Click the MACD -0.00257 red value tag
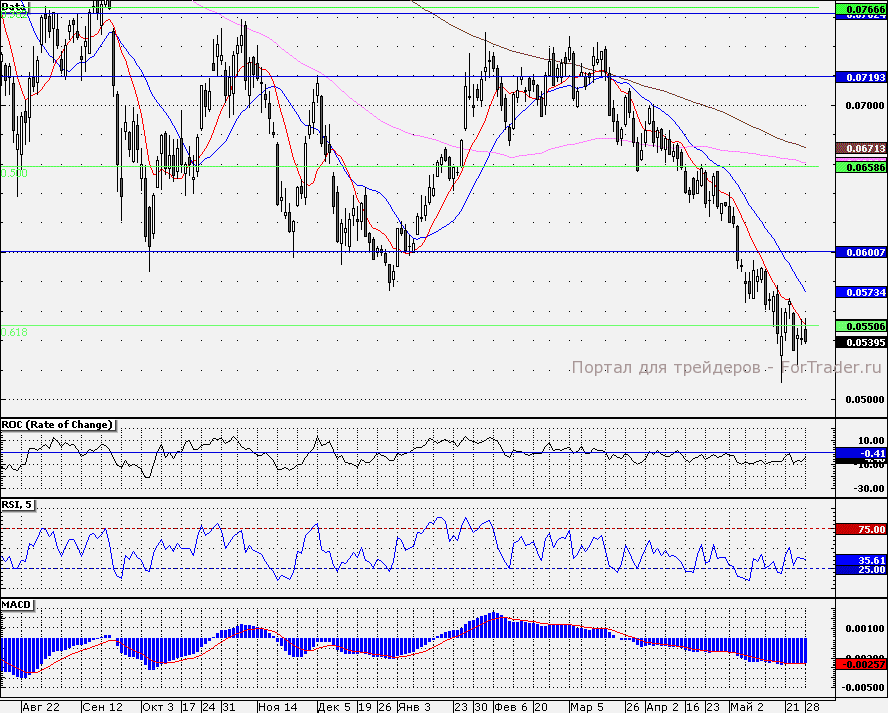The height and width of the screenshot is (713, 888). point(860,663)
